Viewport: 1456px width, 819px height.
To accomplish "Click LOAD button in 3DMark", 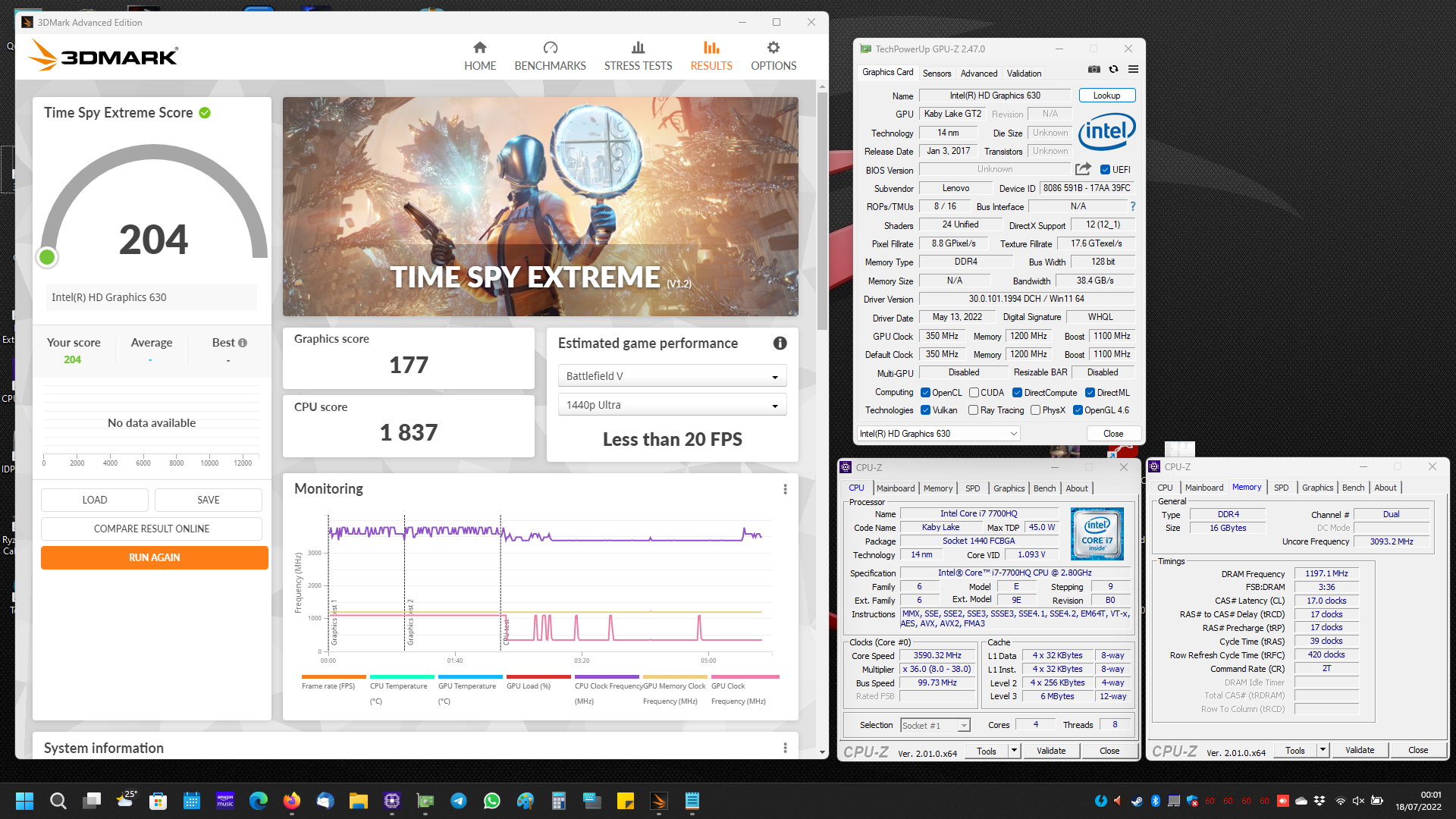I will pyautogui.click(x=95, y=500).
